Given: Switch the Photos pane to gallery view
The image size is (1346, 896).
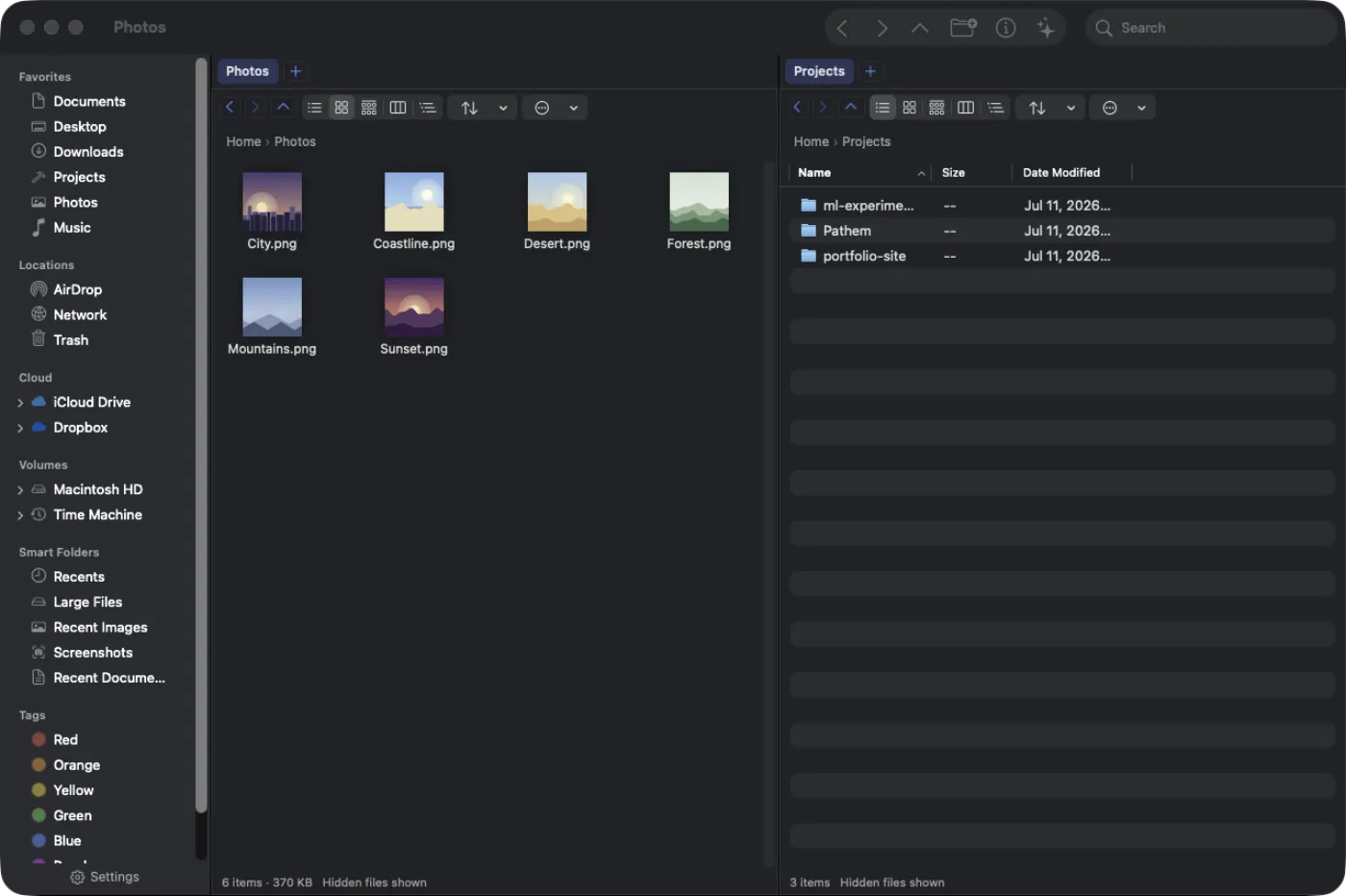Looking at the screenshot, I should (x=369, y=108).
